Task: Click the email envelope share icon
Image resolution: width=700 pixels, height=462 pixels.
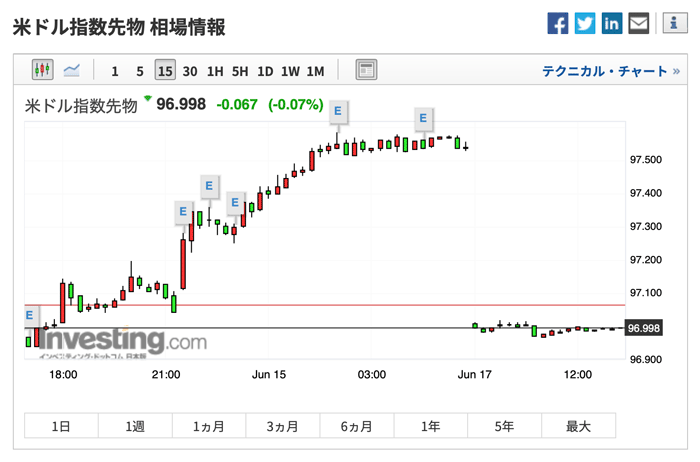Action: tap(638, 23)
